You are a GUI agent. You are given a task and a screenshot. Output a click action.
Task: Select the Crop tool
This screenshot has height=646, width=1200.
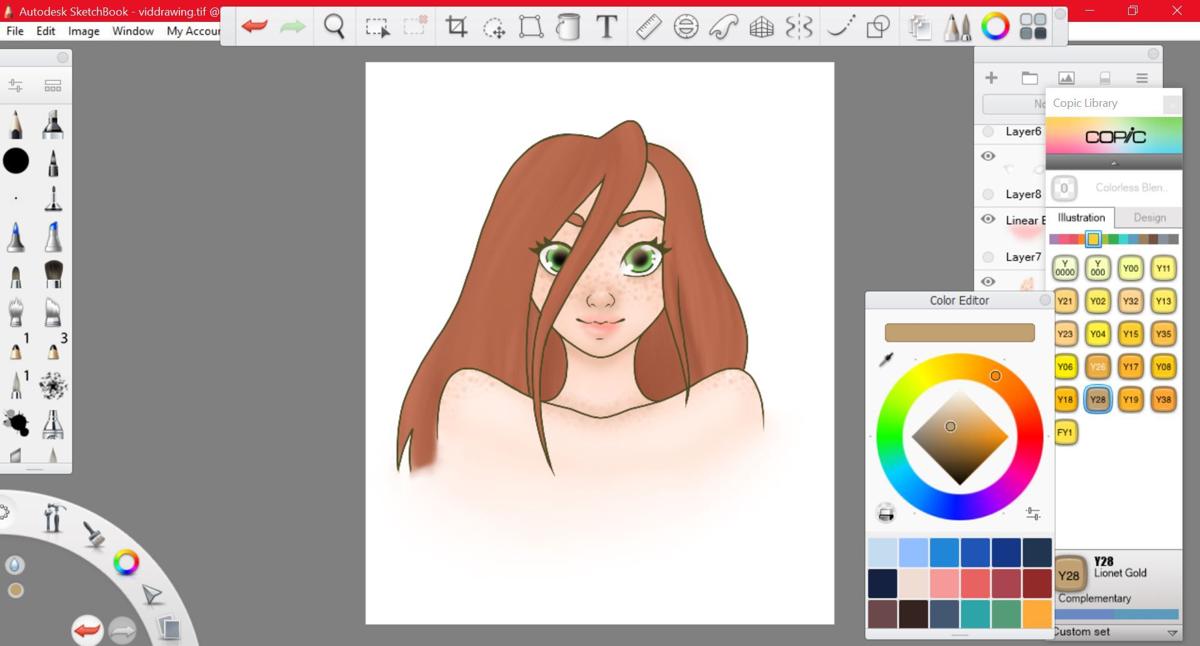(456, 27)
